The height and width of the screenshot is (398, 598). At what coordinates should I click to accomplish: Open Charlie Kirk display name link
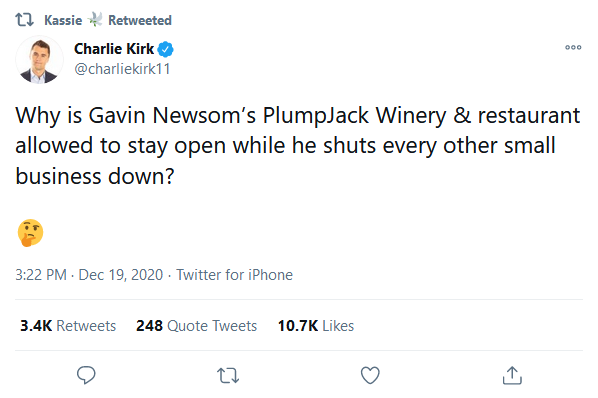(x=114, y=49)
